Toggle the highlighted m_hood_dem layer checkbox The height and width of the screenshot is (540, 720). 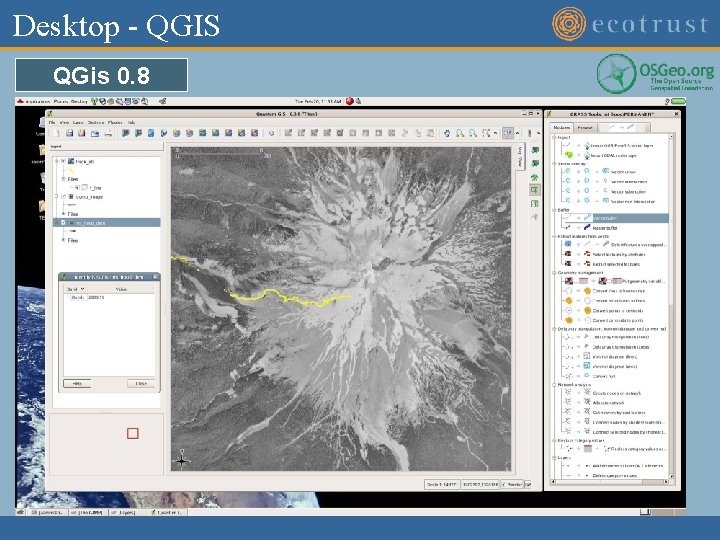[63, 223]
